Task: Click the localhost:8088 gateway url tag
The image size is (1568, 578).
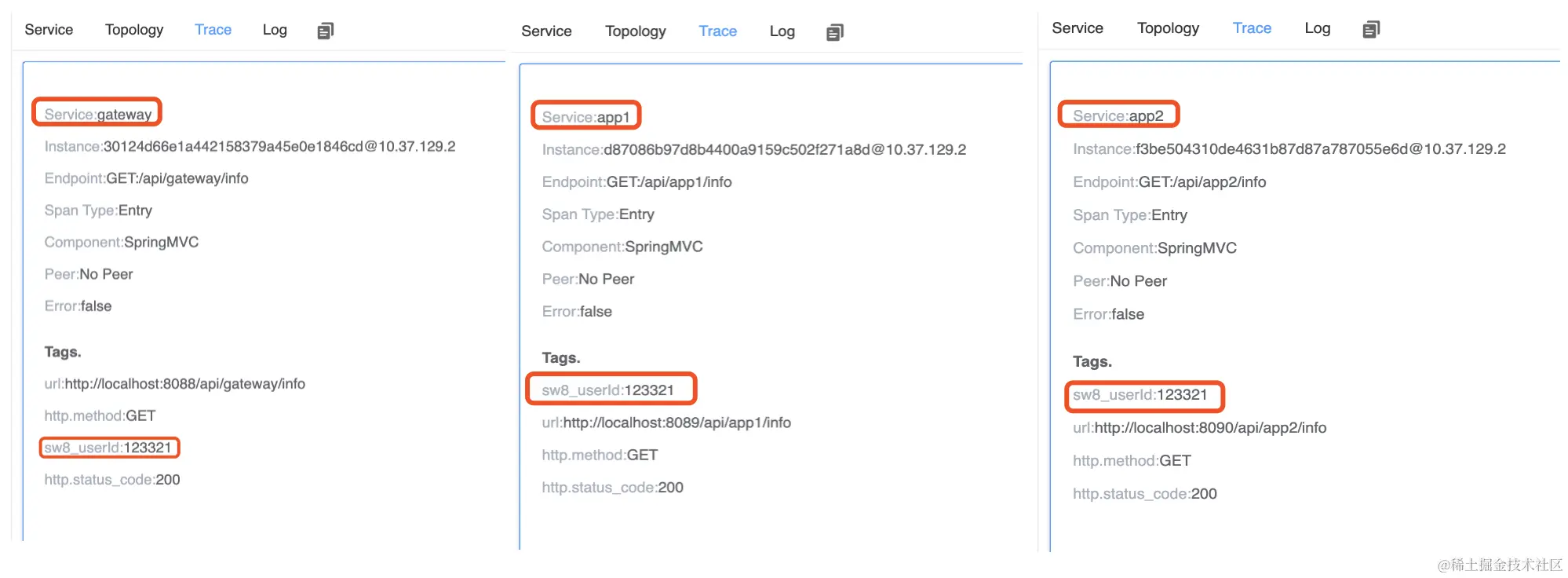Action: [175, 384]
